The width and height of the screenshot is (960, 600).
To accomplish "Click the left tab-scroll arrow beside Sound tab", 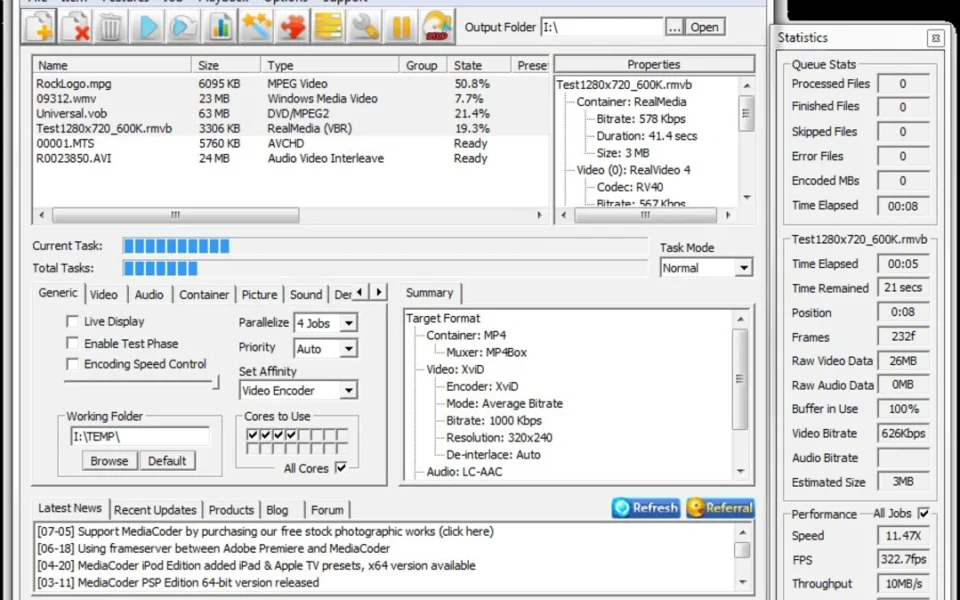I will (x=360, y=293).
